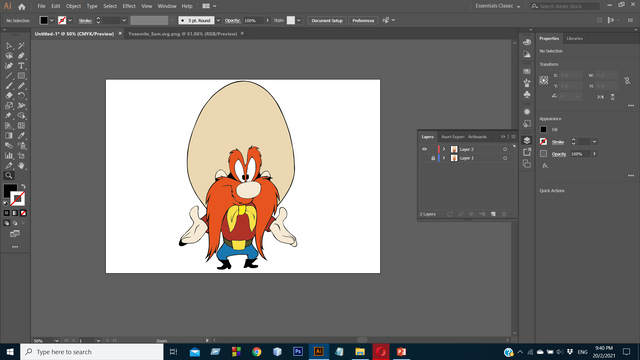The width and height of the screenshot is (640, 360).
Task: Select the Gradient tool
Action: (x=9, y=136)
